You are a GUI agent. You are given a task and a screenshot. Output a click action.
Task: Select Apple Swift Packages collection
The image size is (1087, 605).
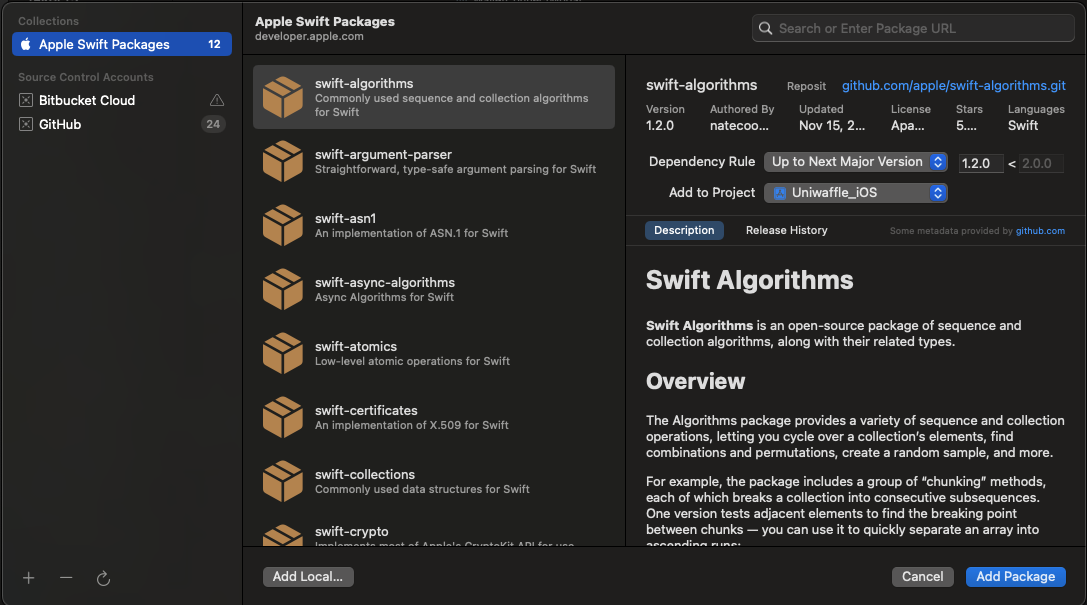[122, 44]
